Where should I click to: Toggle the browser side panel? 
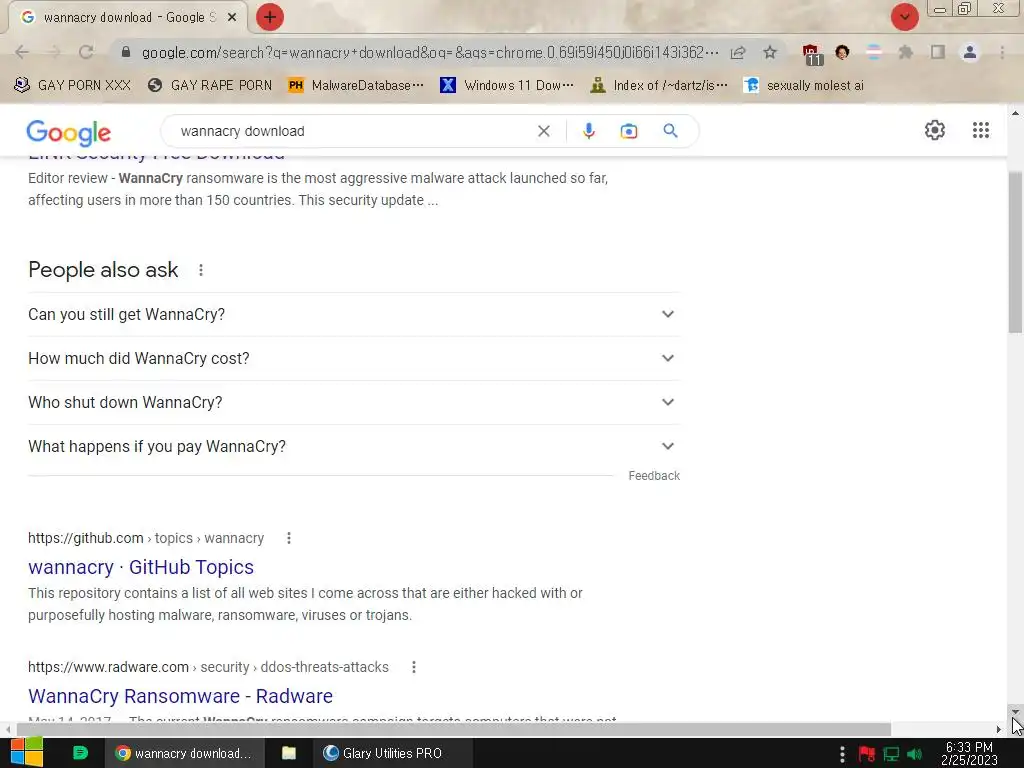[938, 52]
